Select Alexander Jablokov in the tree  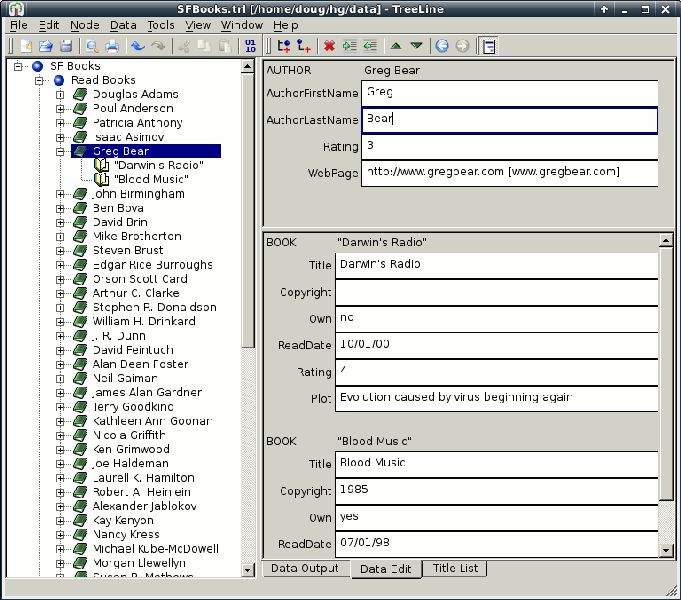point(145,506)
